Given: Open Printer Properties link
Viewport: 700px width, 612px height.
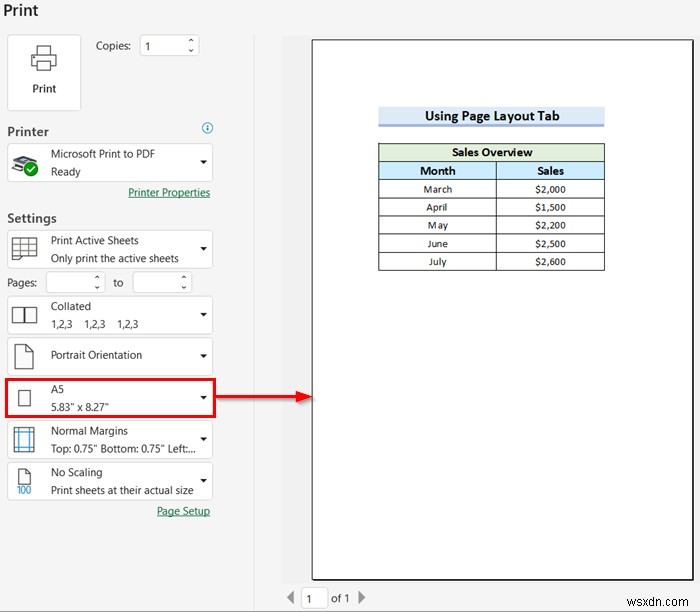Looking at the screenshot, I should pyautogui.click(x=169, y=192).
